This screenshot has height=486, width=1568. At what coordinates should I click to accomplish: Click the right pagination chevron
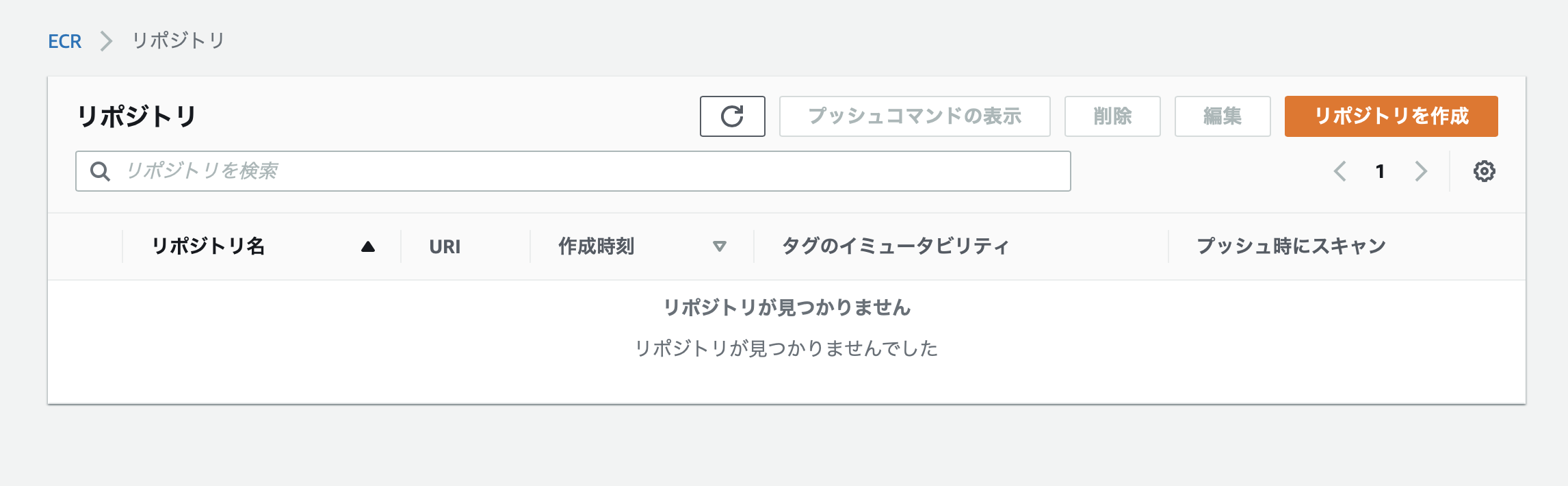(1422, 172)
